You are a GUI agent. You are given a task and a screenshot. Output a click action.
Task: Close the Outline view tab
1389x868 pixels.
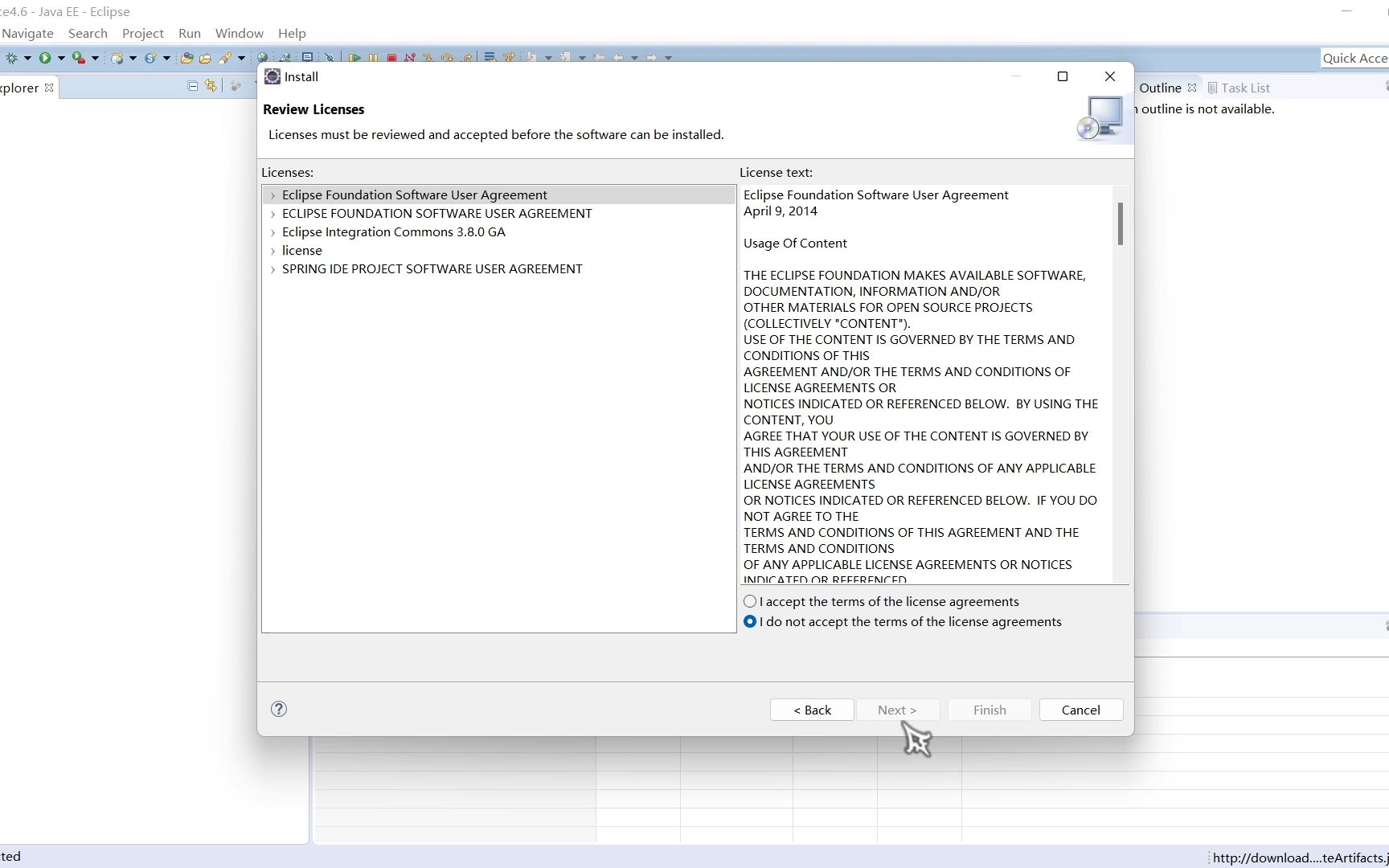tap(1192, 88)
